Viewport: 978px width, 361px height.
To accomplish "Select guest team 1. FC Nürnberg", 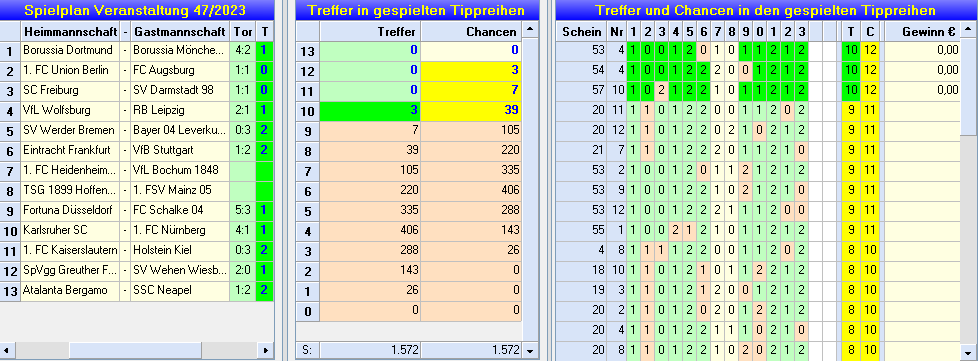I will coord(180,230).
